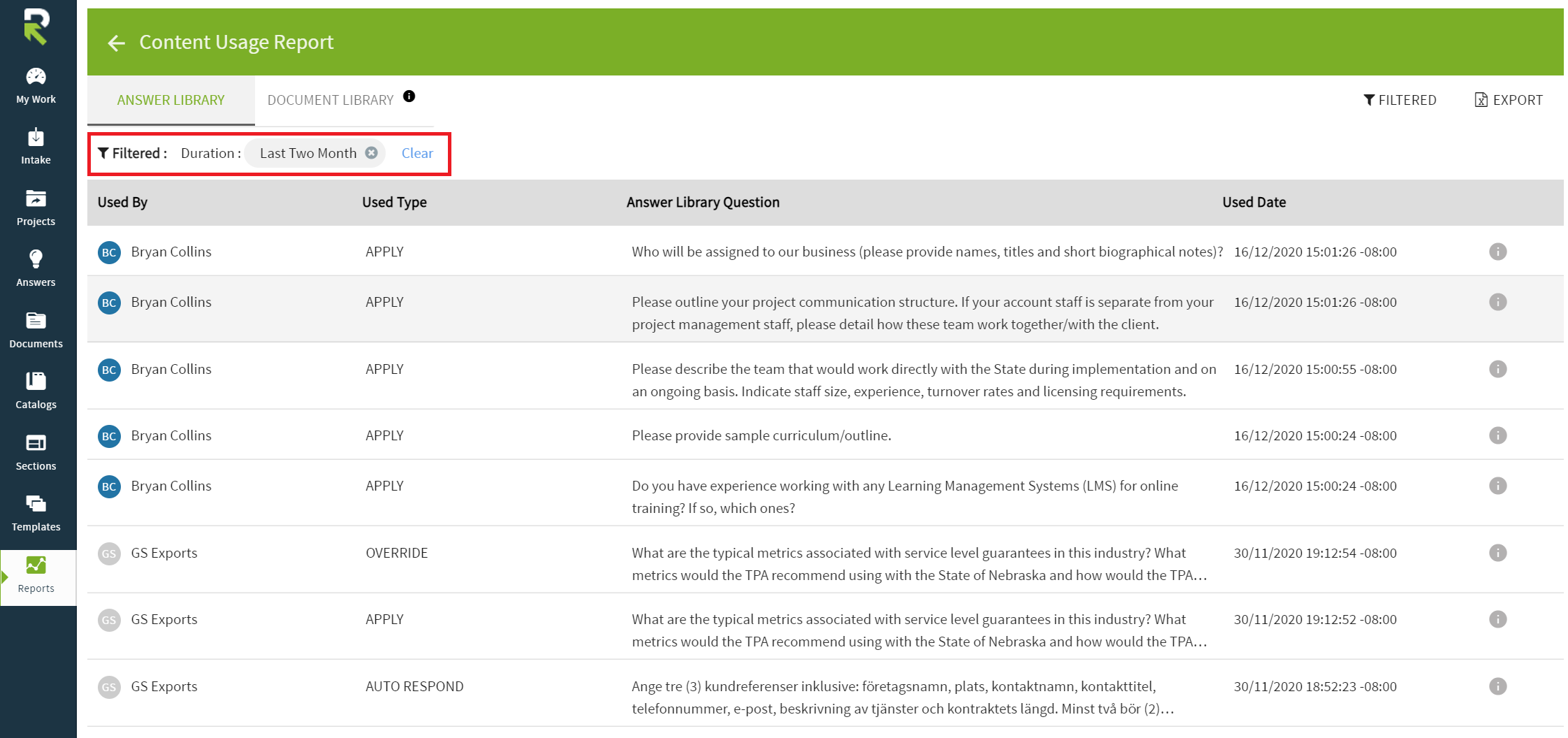This screenshot has width=1568, height=738.
Task: Sort by Used Date column header
Action: point(1254,202)
